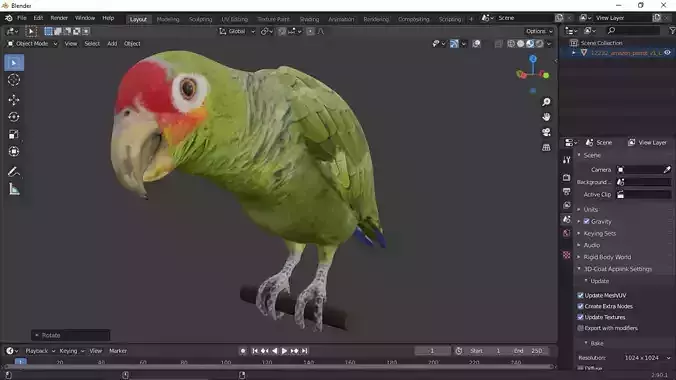Open the Render menu

click(x=59, y=18)
